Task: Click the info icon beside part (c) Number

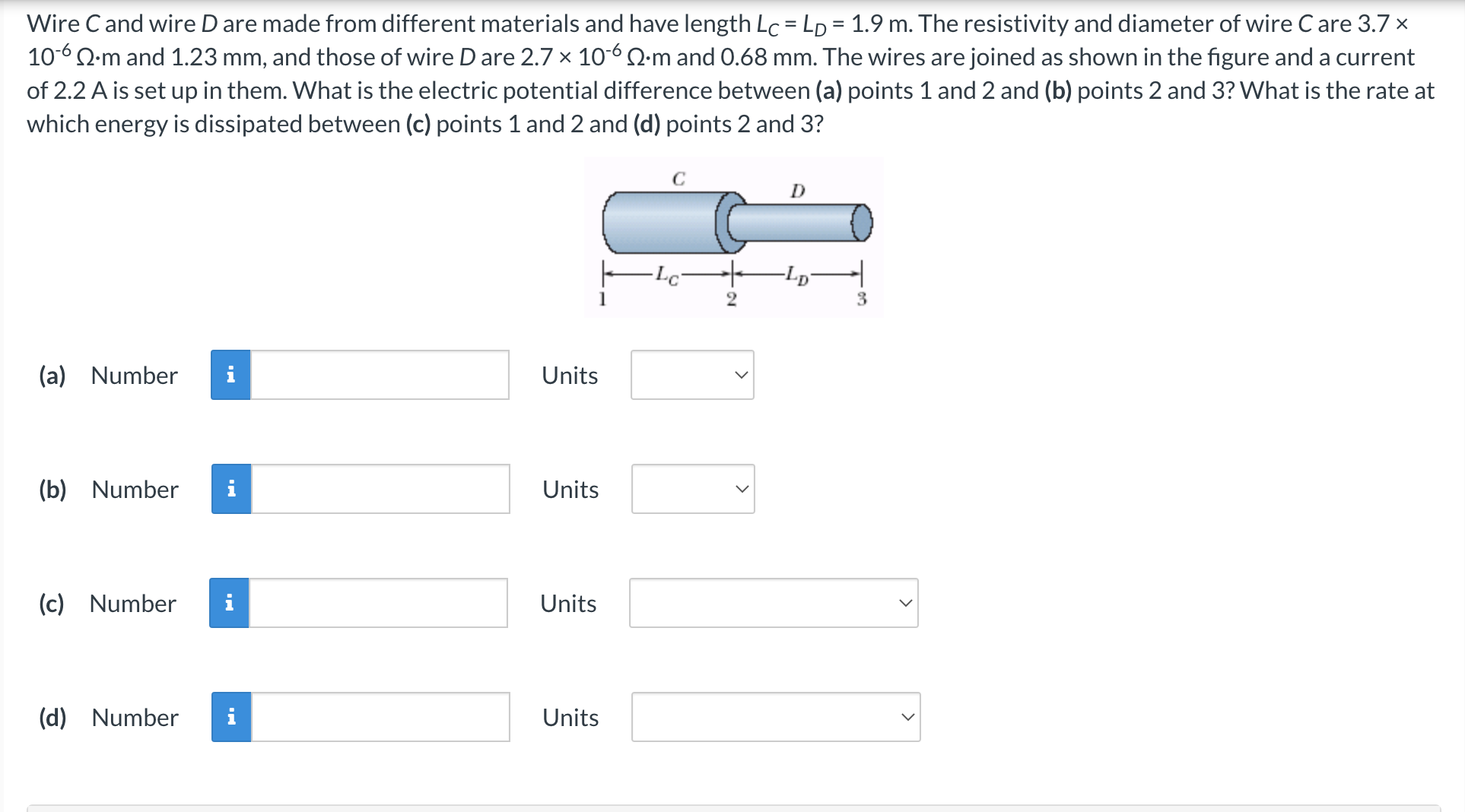Action: click(x=230, y=603)
